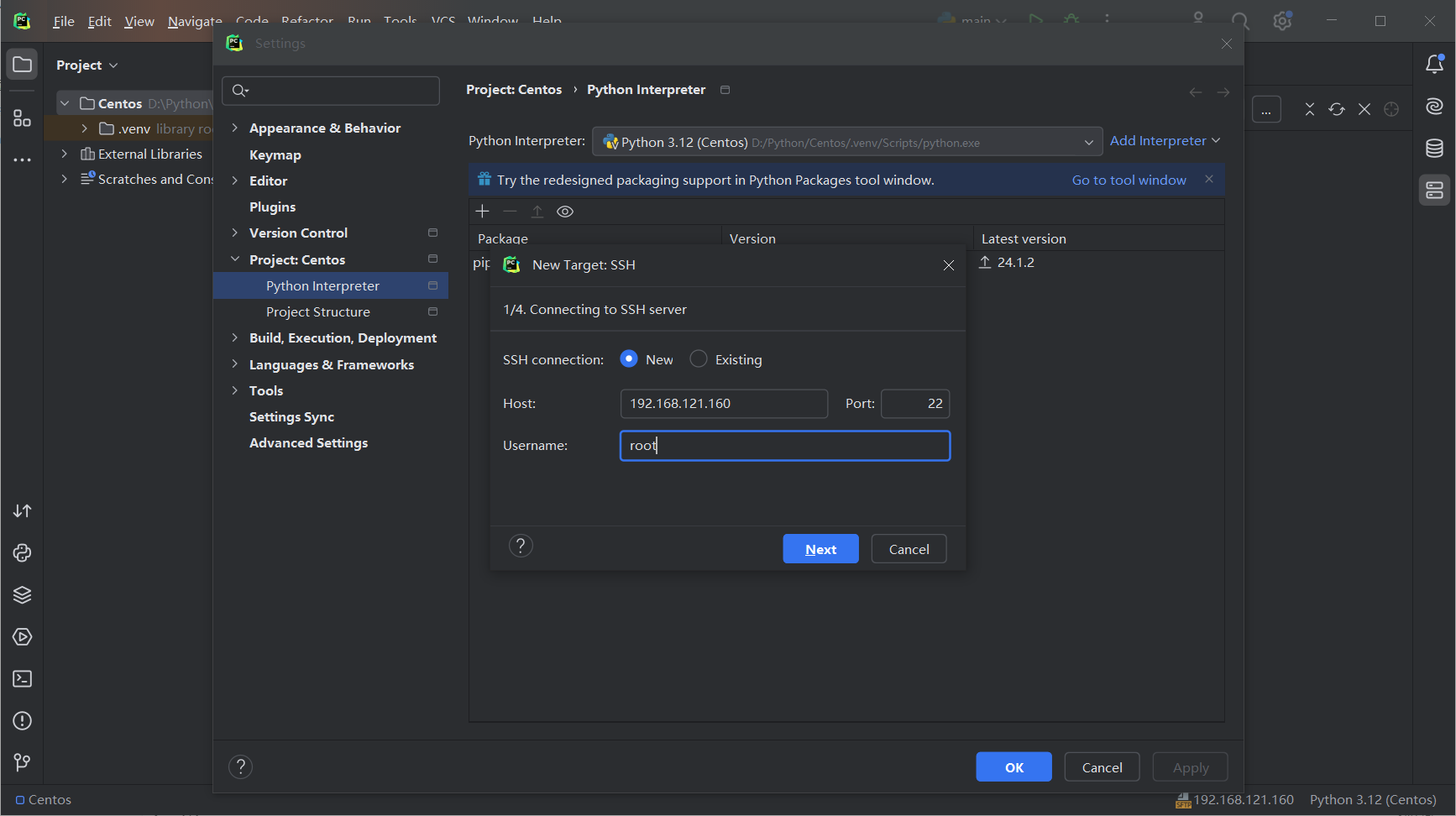Click the help question mark in SSH dialog
Screen dimensions: 1456x816
coord(521,547)
